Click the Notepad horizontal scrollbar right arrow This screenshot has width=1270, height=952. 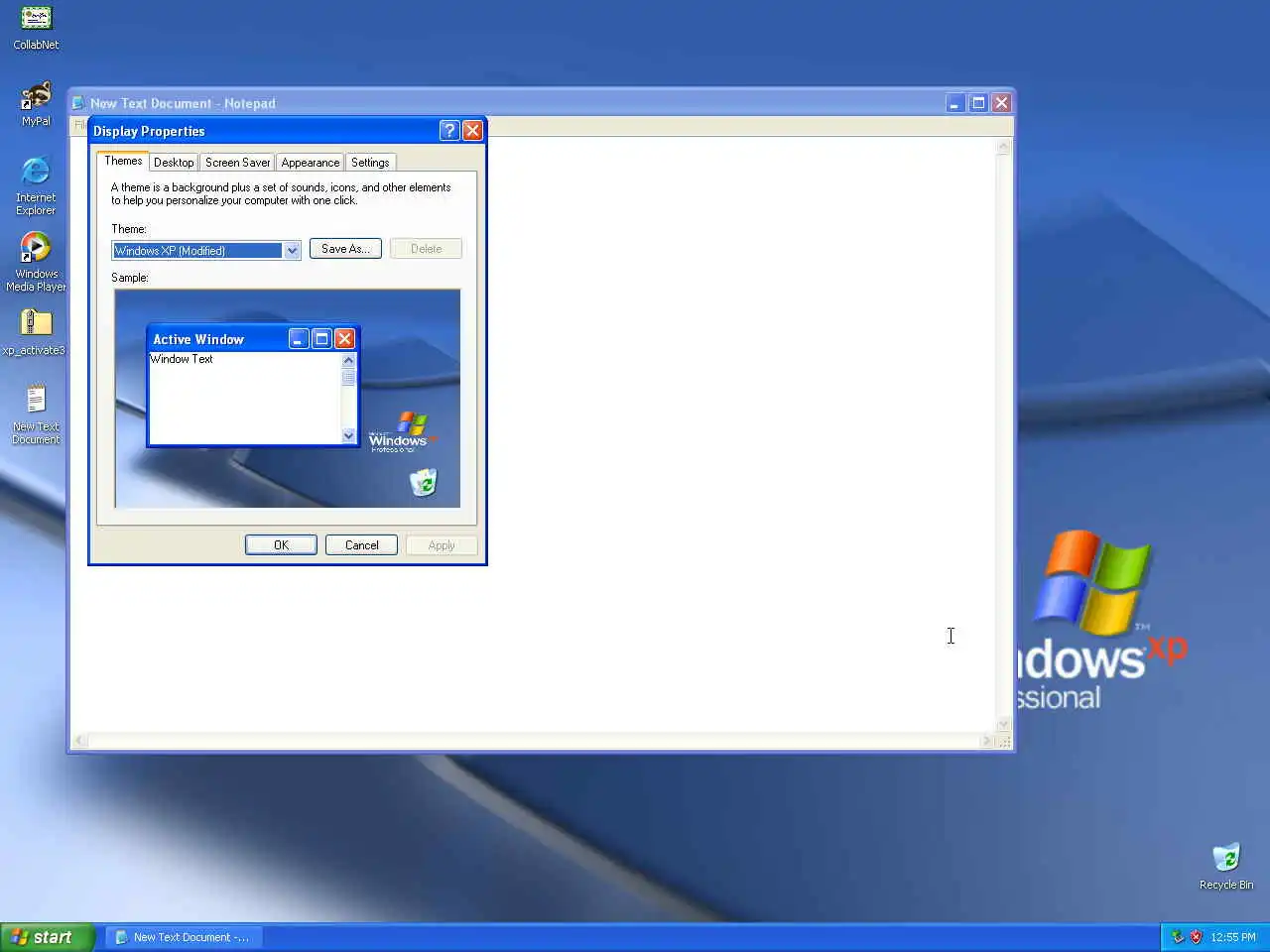tap(986, 741)
